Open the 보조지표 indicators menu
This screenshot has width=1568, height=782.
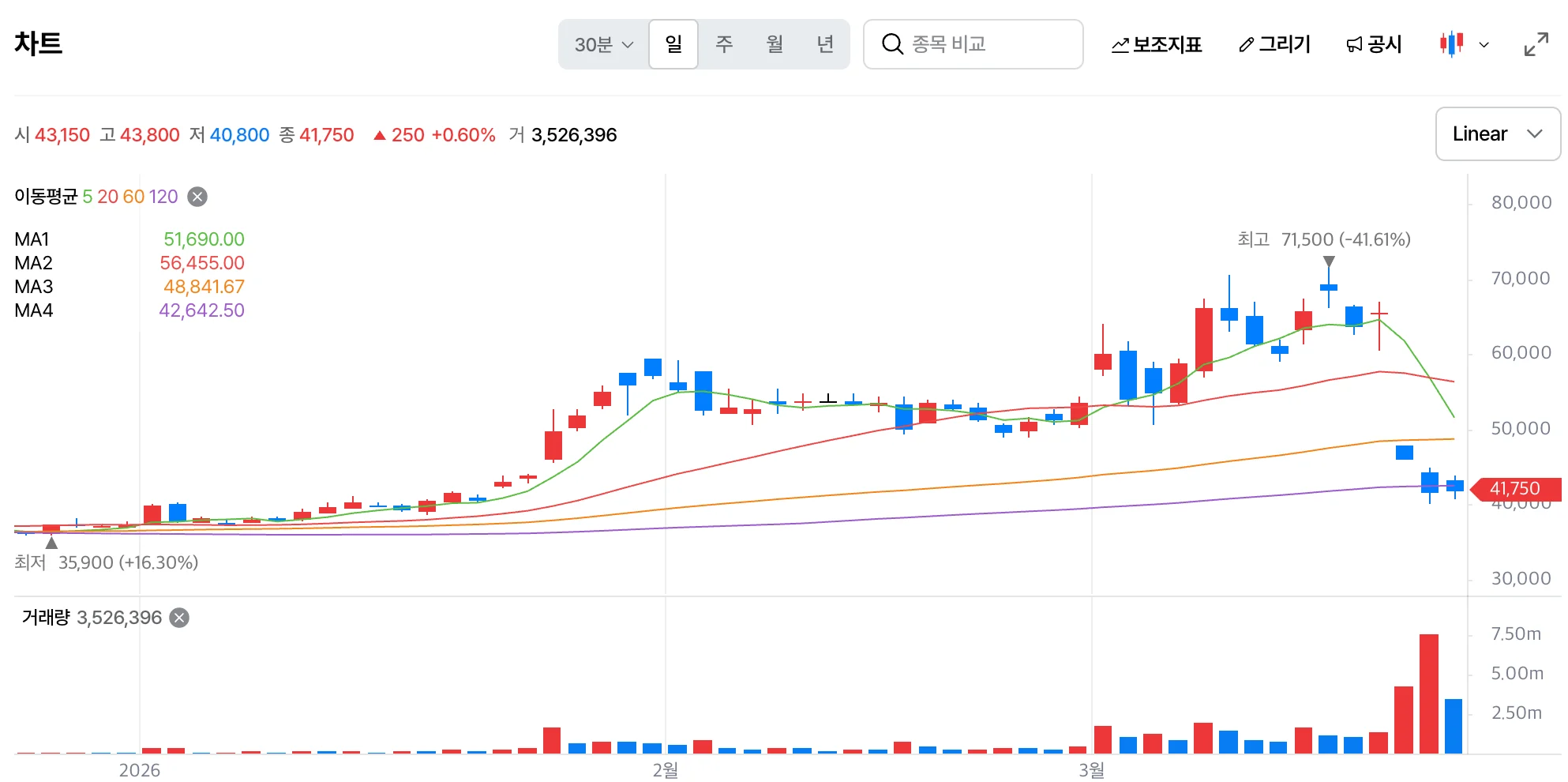[x=1156, y=44]
